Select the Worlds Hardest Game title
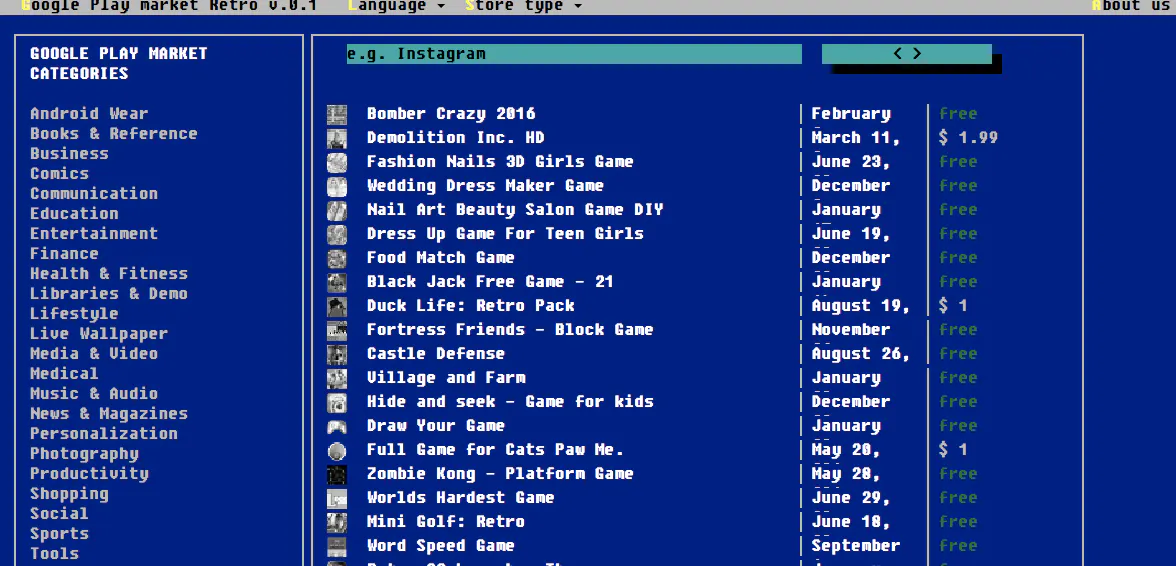Screen dimensions: 1176x566 click(x=460, y=498)
